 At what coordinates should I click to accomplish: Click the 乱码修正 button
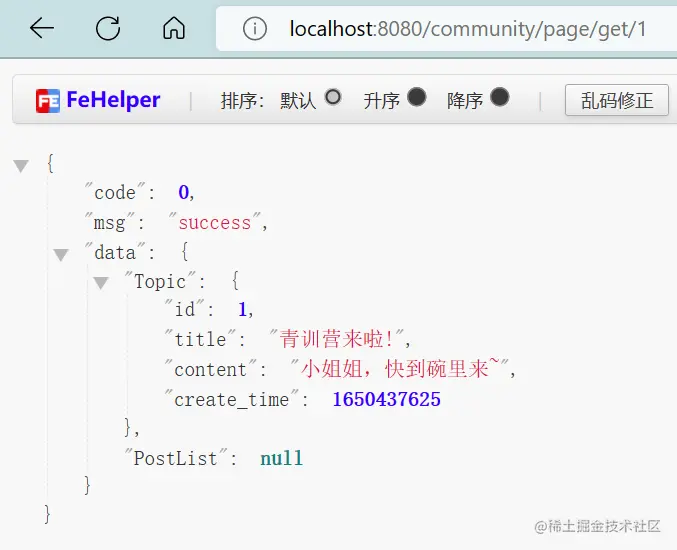point(617,100)
